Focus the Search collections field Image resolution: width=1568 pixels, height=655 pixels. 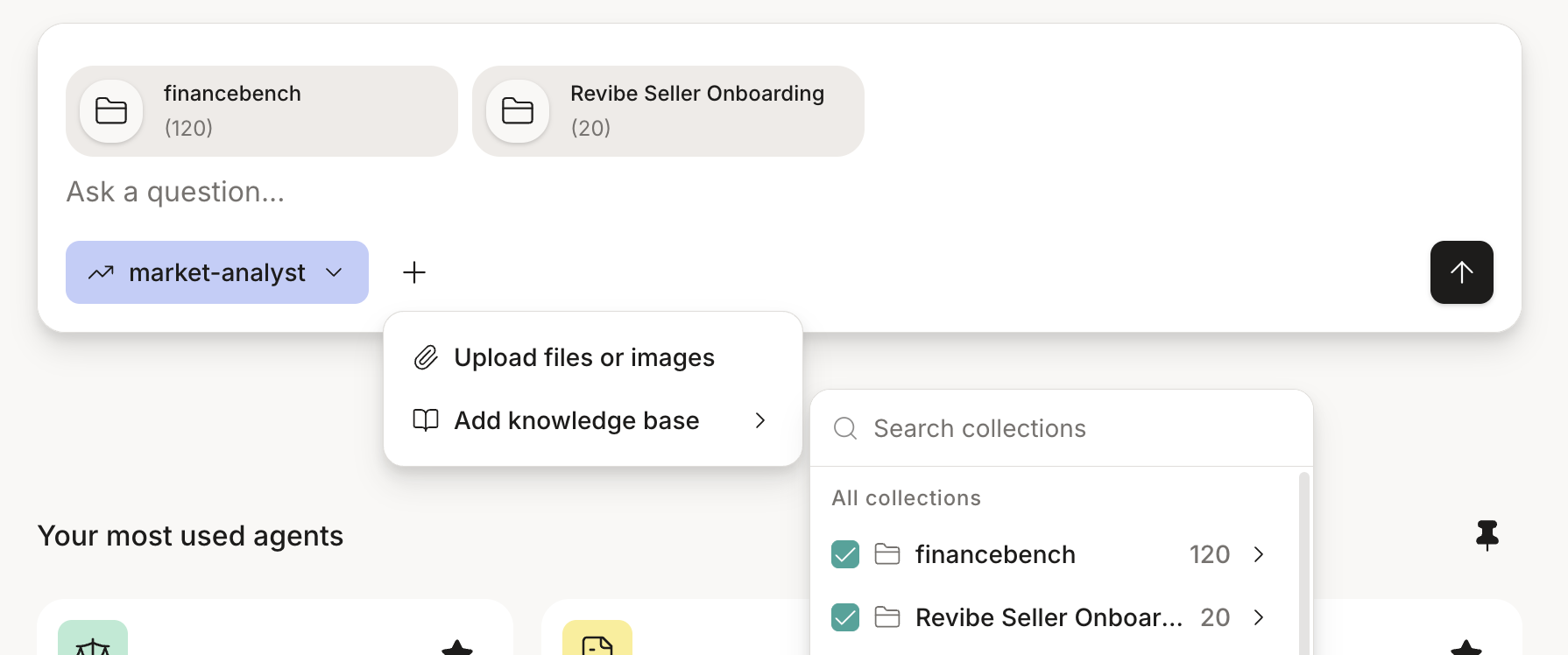(1062, 428)
